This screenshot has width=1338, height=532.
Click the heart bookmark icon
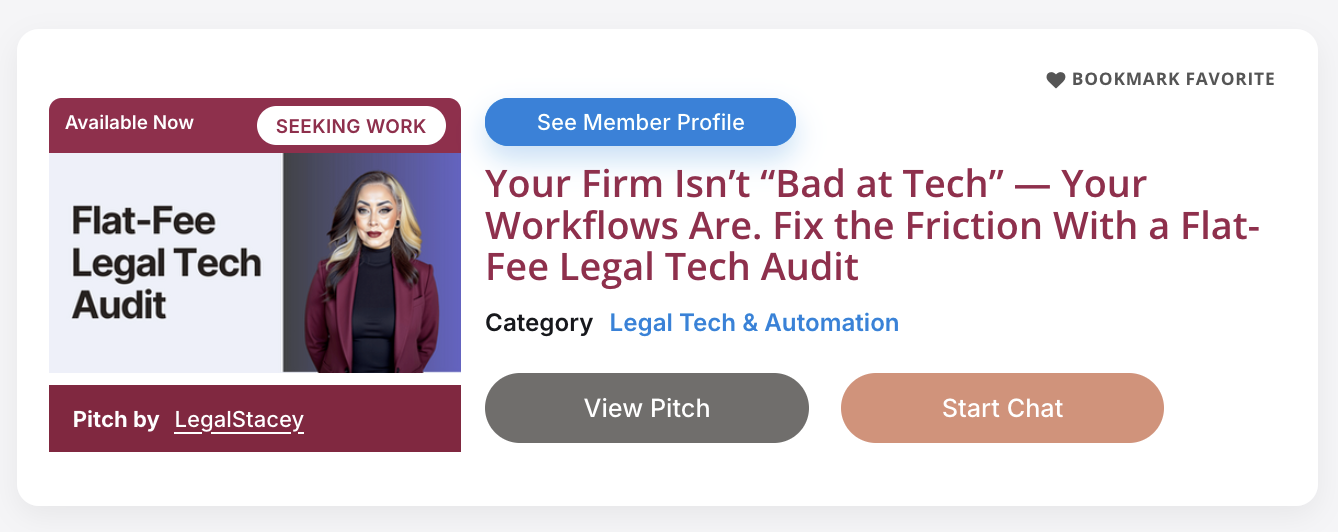tap(1056, 80)
